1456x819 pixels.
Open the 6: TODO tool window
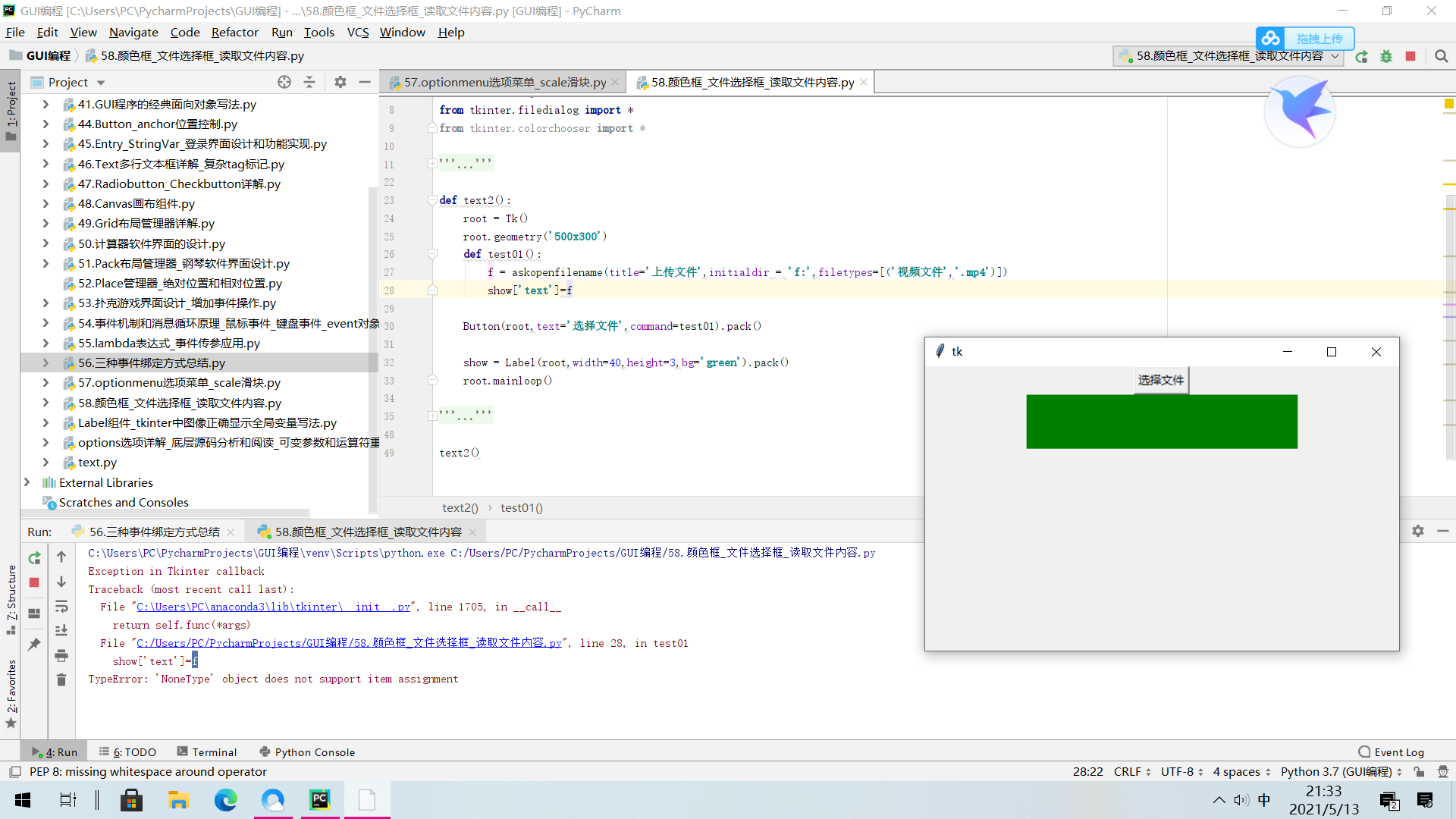(127, 752)
